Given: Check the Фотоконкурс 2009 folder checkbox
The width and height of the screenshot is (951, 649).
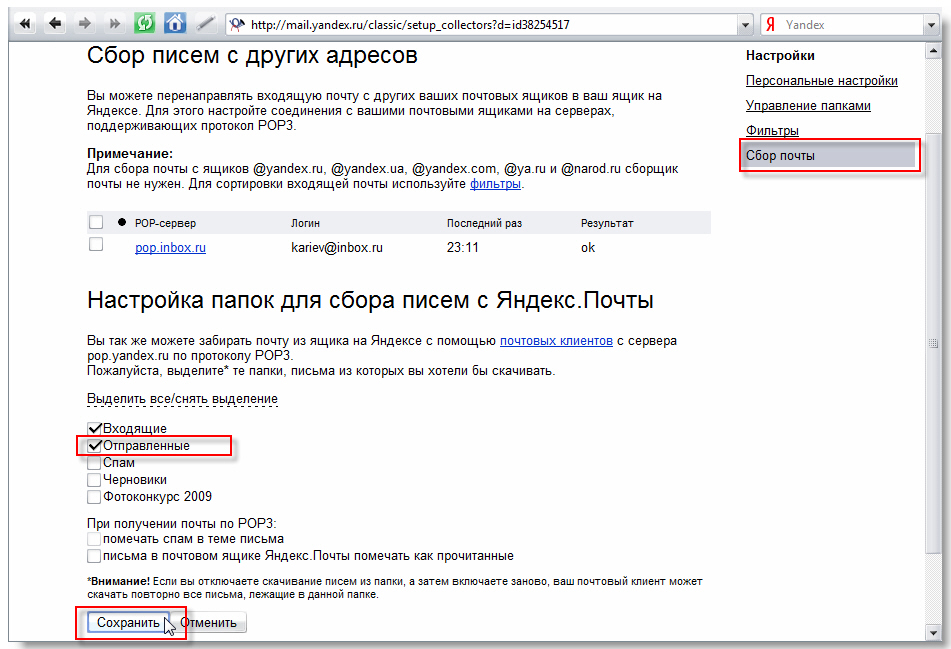Looking at the screenshot, I should pos(94,497).
